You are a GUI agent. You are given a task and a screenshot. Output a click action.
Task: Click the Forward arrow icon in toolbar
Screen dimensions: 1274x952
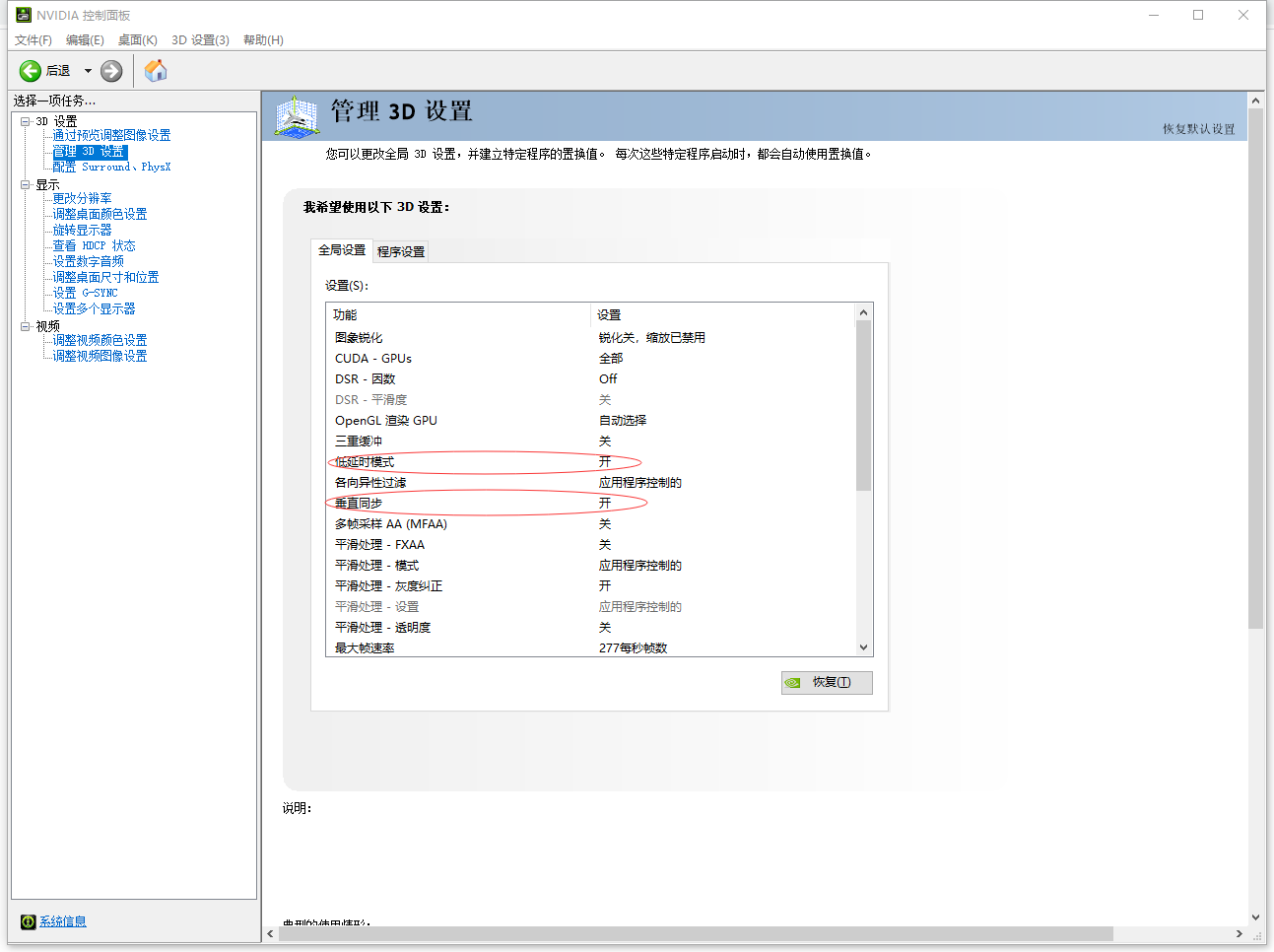pyautogui.click(x=111, y=71)
